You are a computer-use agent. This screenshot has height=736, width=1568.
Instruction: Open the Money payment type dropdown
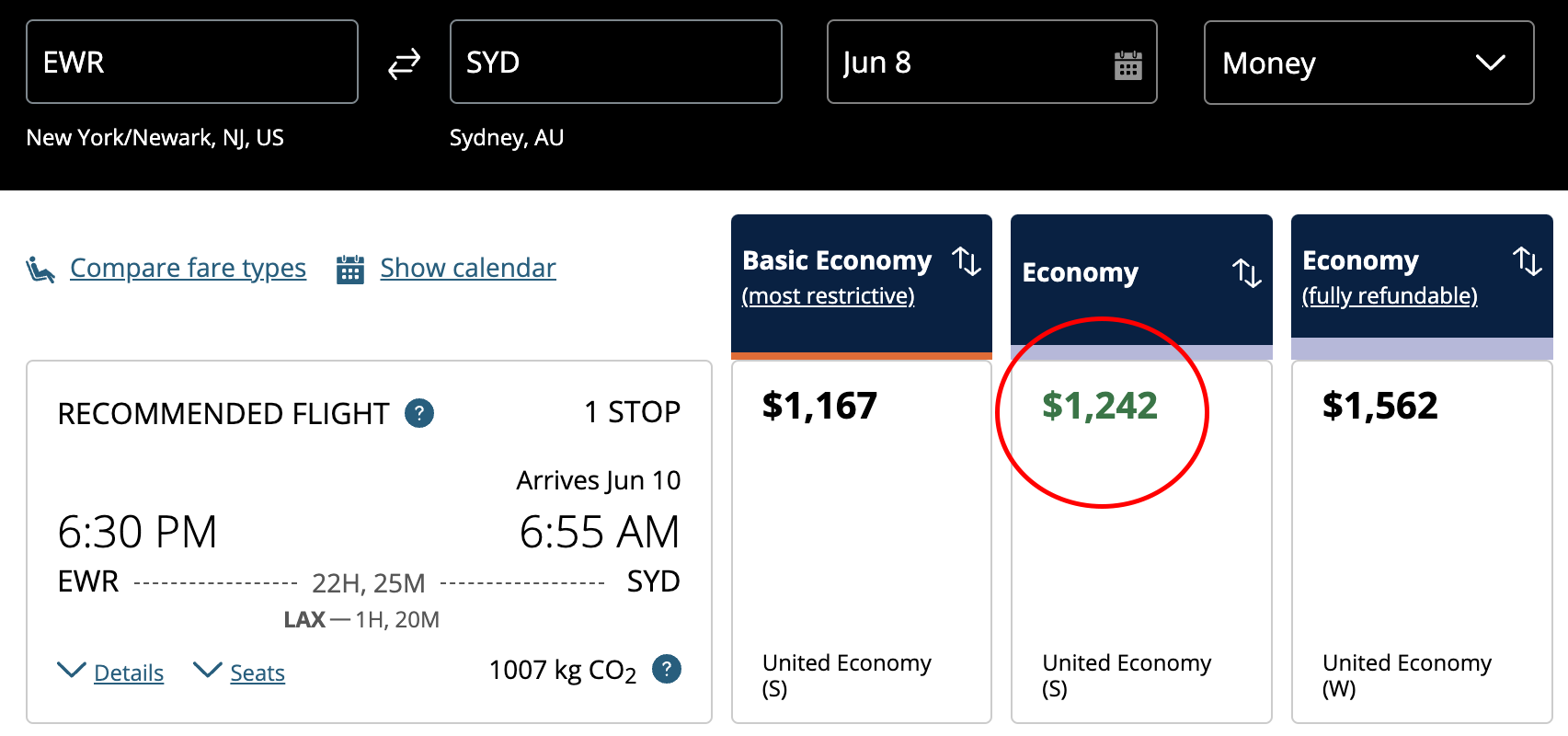[x=1368, y=63]
